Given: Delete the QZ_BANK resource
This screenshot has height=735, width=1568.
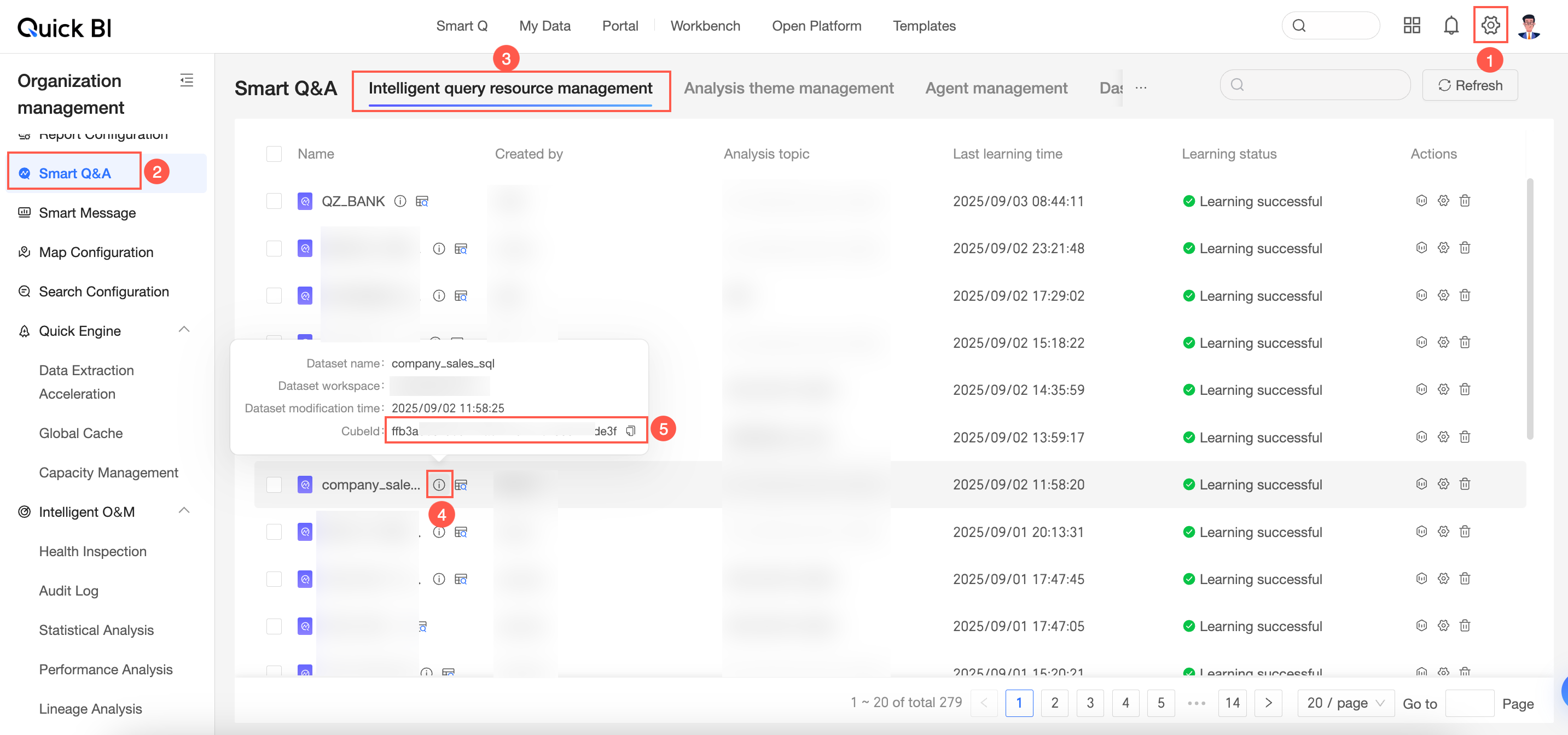Looking at the screenshot, I should click(1465, 201).
